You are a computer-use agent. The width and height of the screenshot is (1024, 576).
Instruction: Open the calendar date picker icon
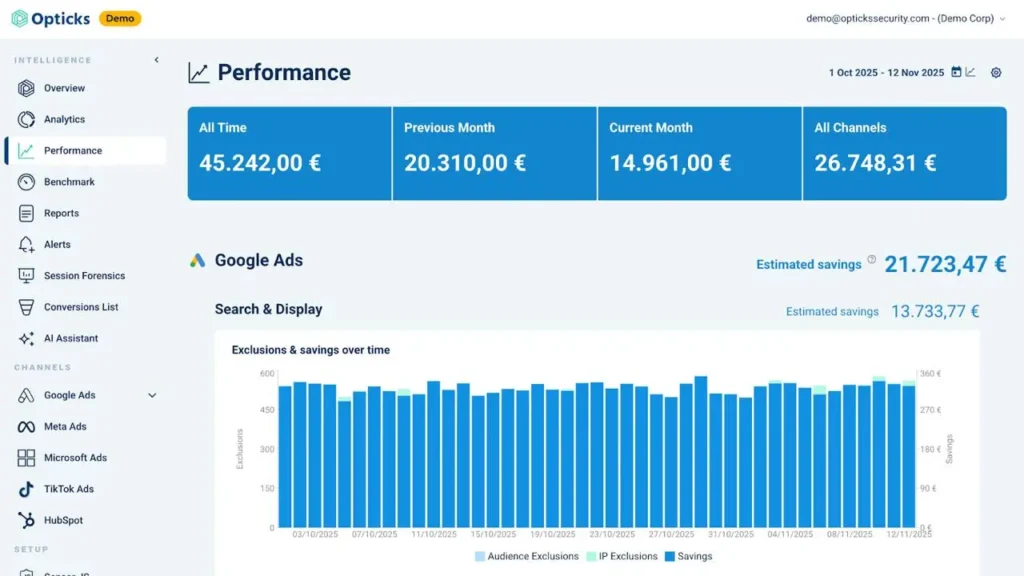[956, 72]
